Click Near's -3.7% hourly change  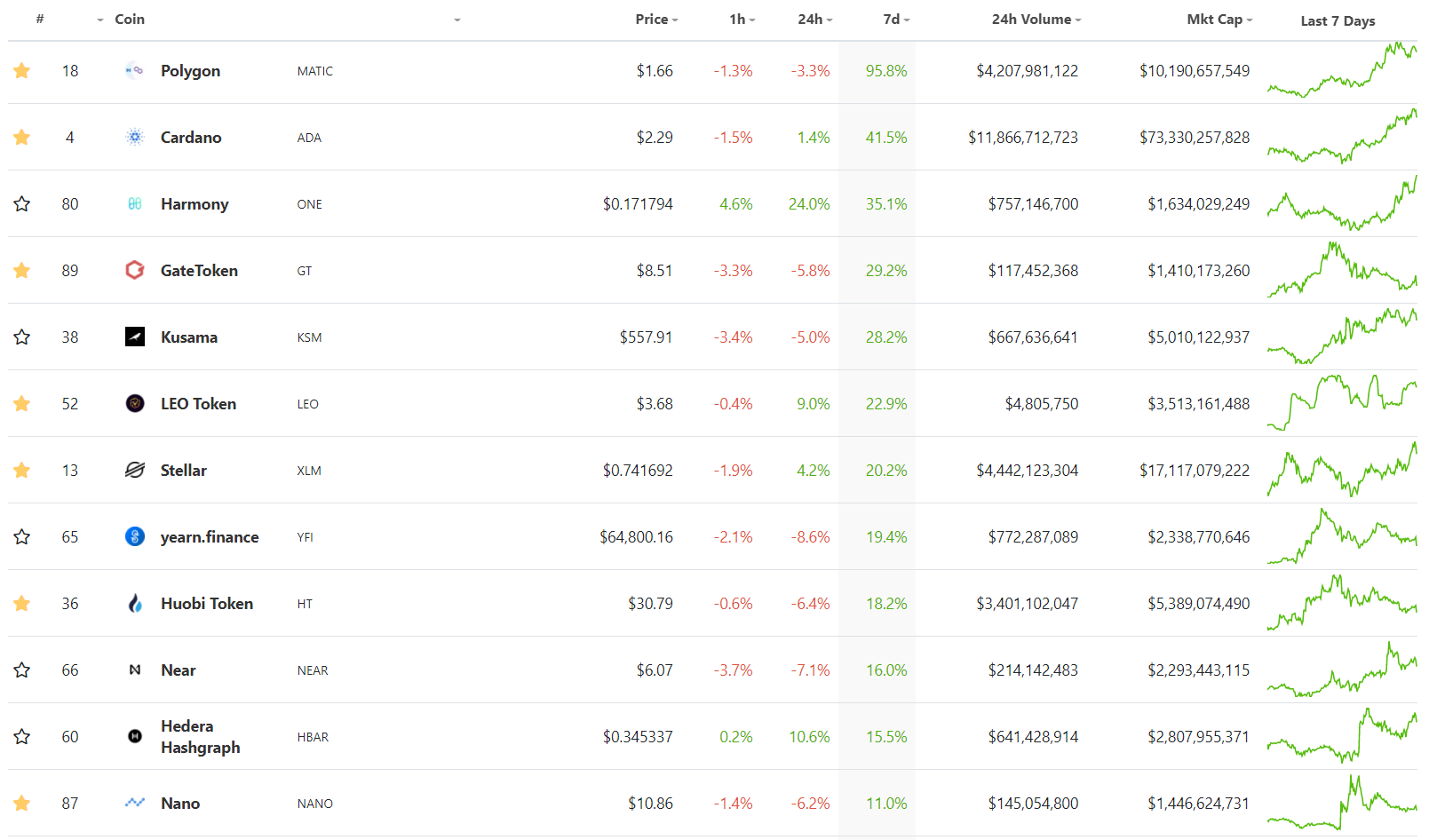[733, 670]
